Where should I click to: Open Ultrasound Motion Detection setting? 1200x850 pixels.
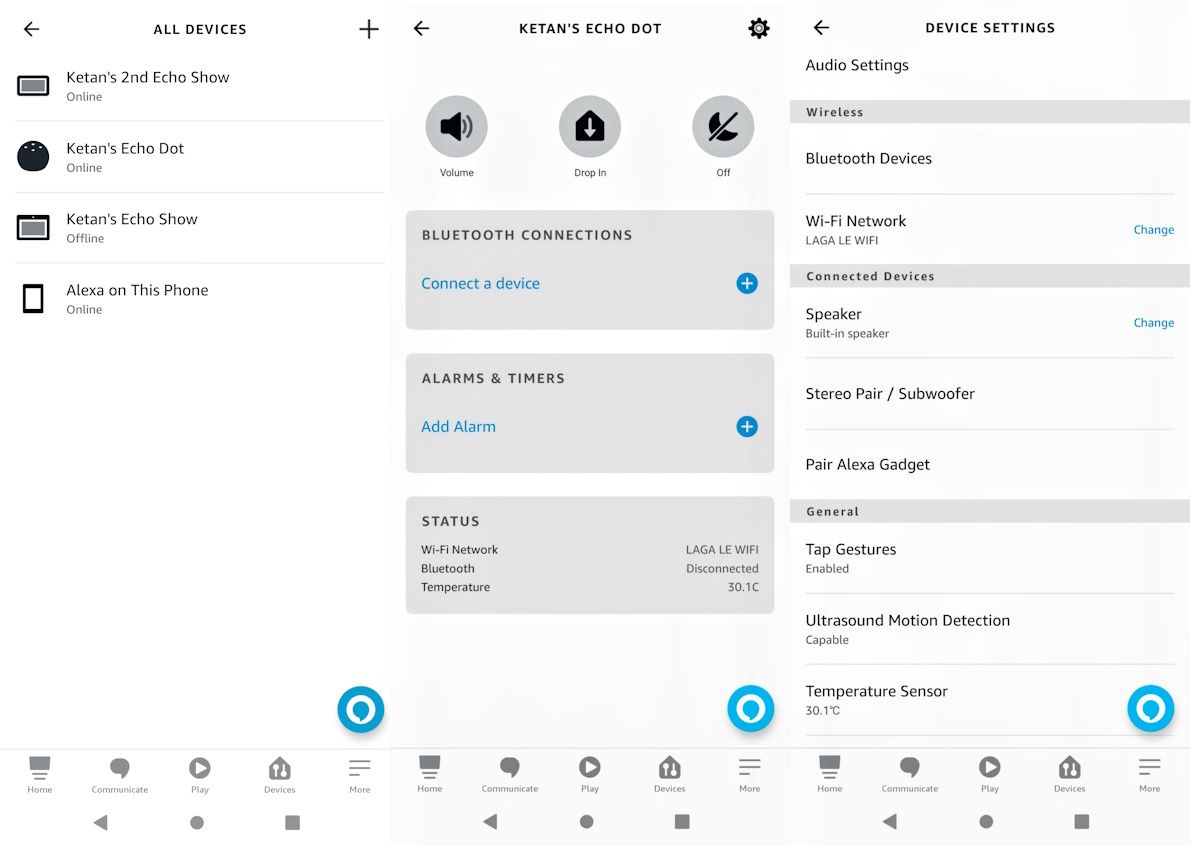(990, 629)
